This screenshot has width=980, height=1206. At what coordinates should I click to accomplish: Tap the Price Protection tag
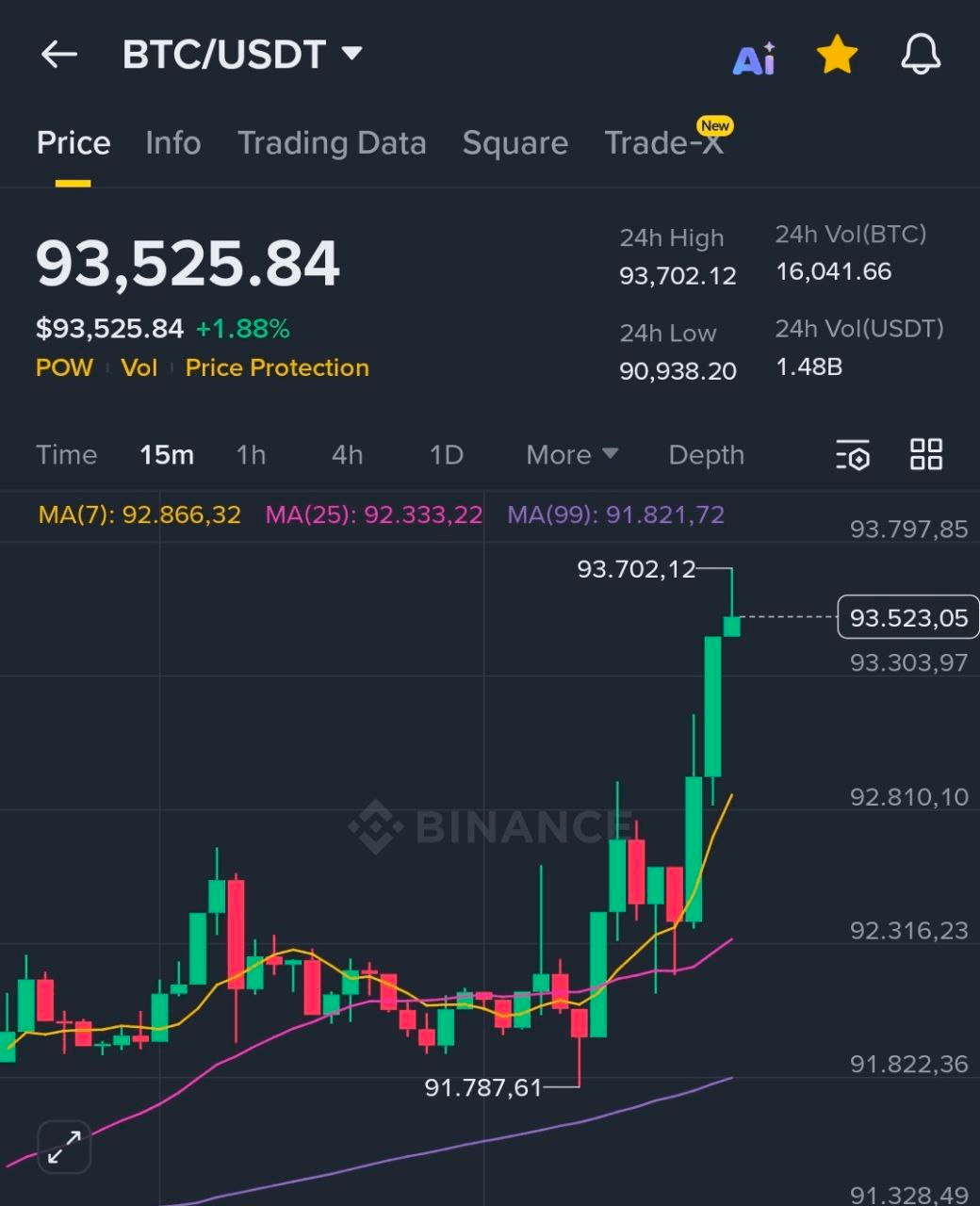[x=277, y=367]
